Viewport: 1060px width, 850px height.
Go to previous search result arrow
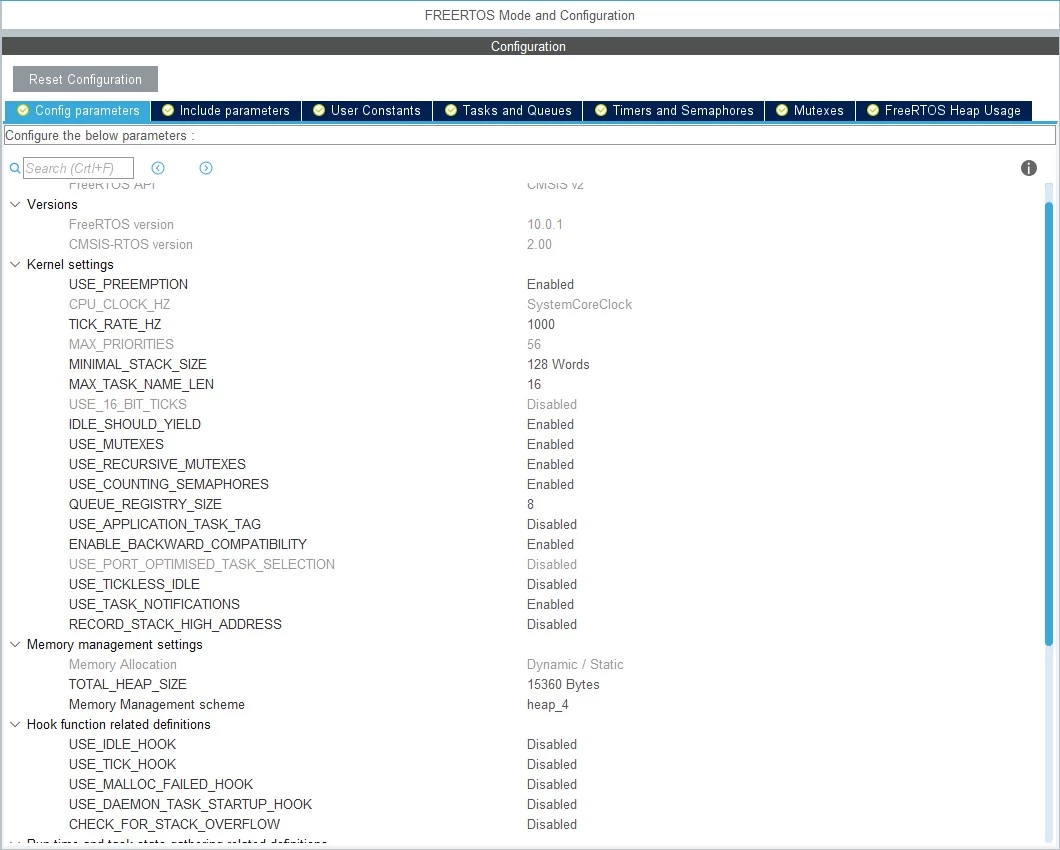click(x=158, y=168)
